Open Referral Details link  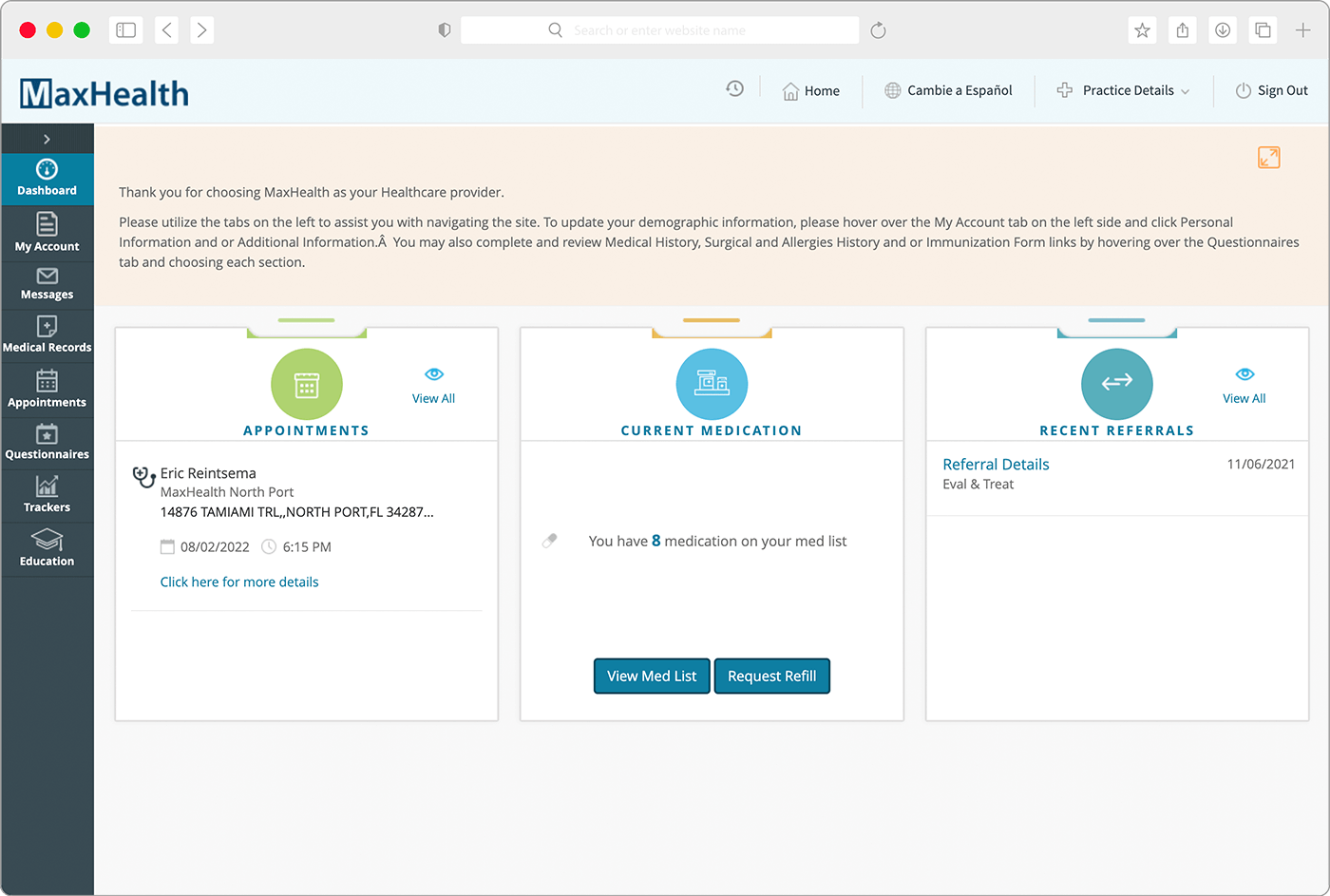[x=996, y=464]
